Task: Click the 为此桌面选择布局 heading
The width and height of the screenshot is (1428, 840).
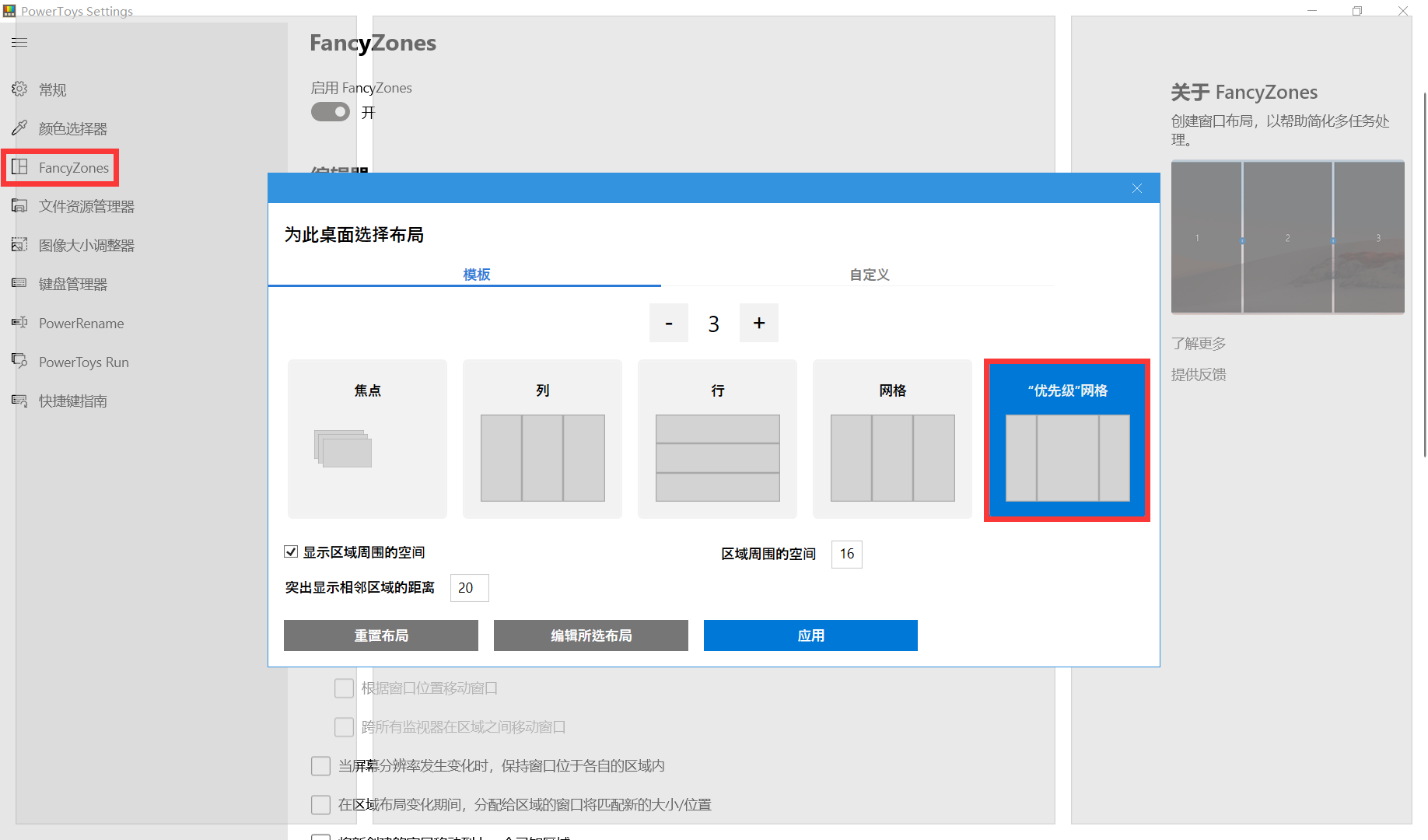Action: point(354,235)
